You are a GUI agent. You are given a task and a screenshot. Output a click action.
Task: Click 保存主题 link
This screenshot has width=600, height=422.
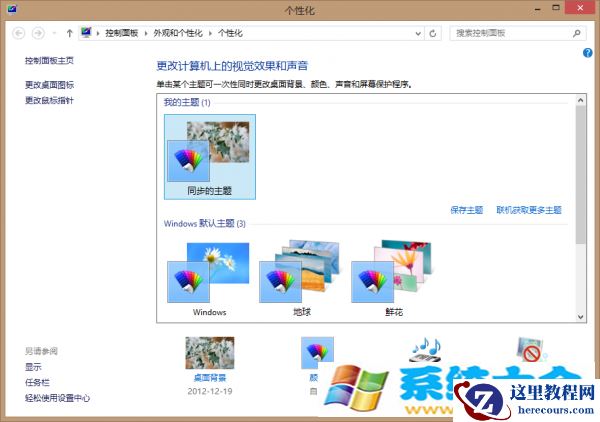(466, 210)
